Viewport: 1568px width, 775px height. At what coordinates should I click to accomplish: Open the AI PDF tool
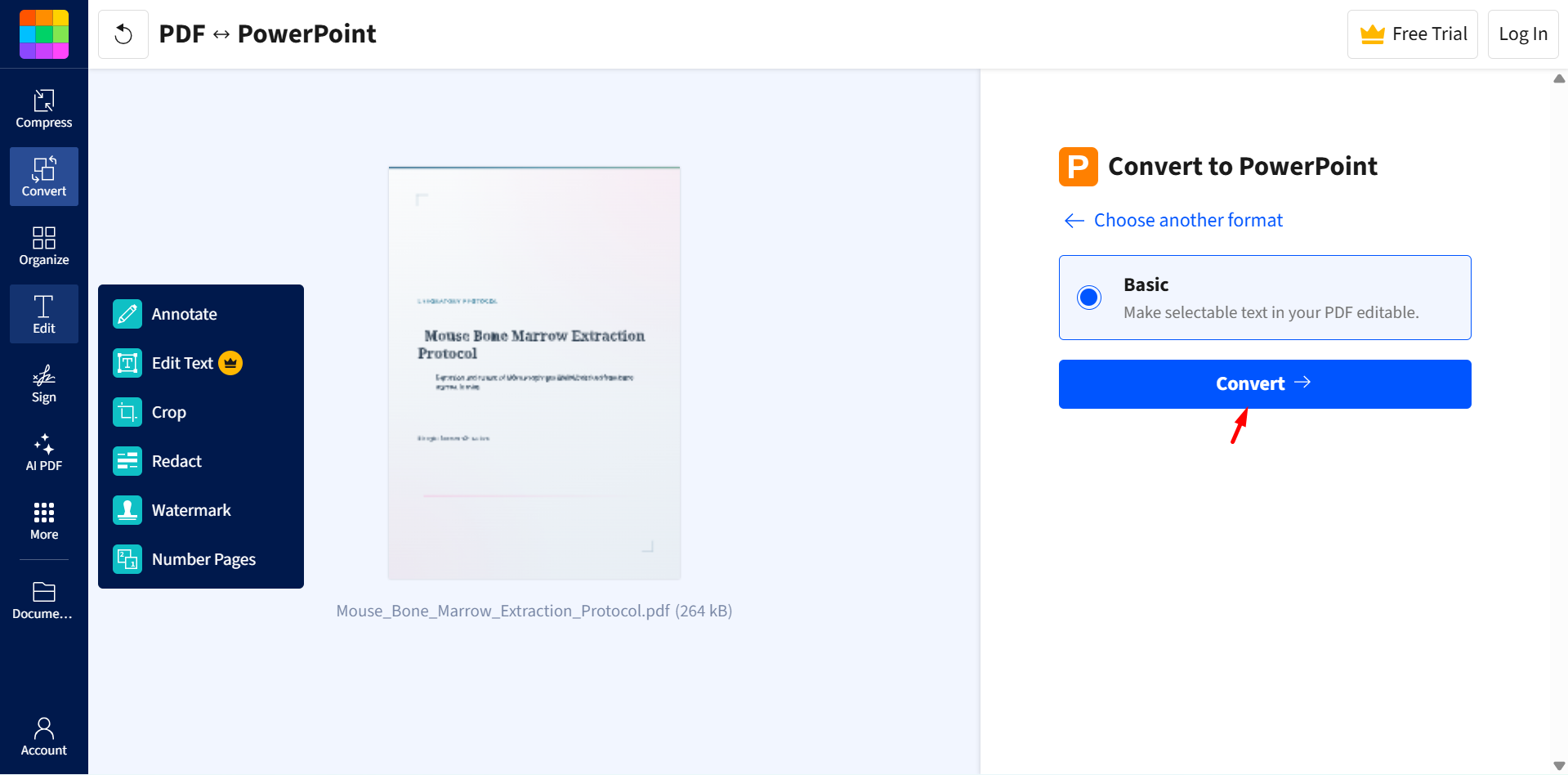(44, 452)
